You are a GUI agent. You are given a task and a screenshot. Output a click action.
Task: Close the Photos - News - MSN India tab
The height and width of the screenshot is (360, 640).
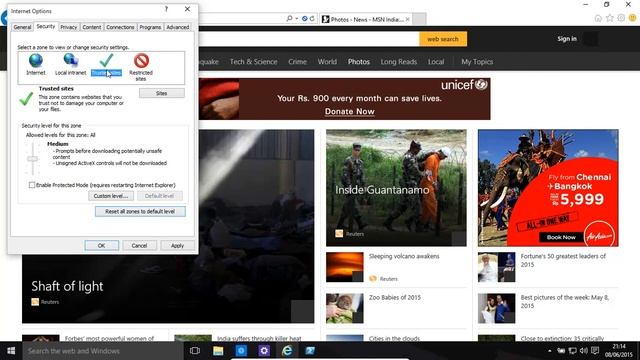click(407, 19)
